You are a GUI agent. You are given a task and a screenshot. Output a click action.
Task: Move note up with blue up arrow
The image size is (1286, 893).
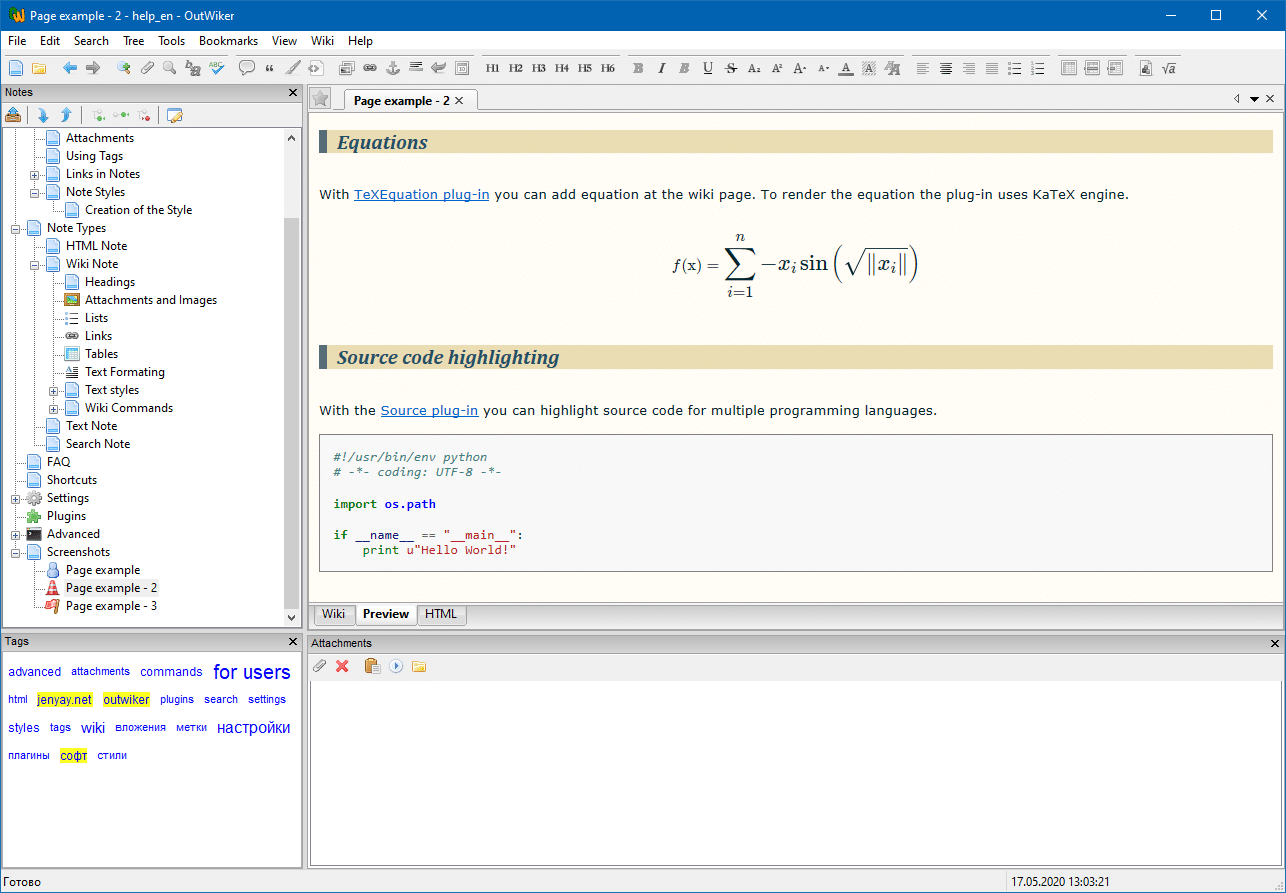click(66, 115)
